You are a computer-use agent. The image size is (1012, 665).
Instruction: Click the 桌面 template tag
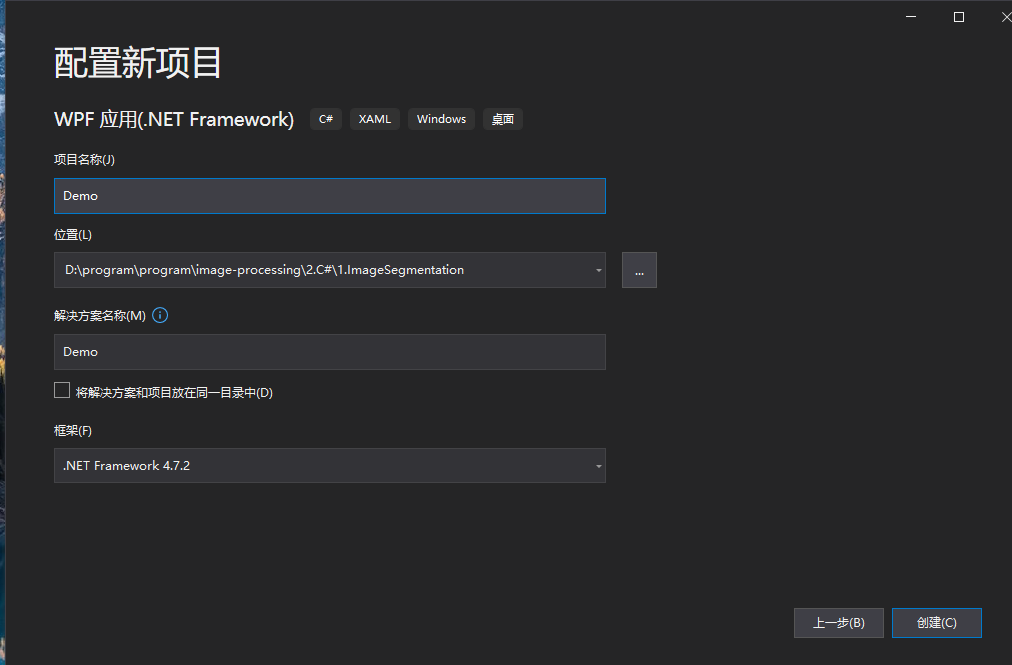click(x=502, y=118)
